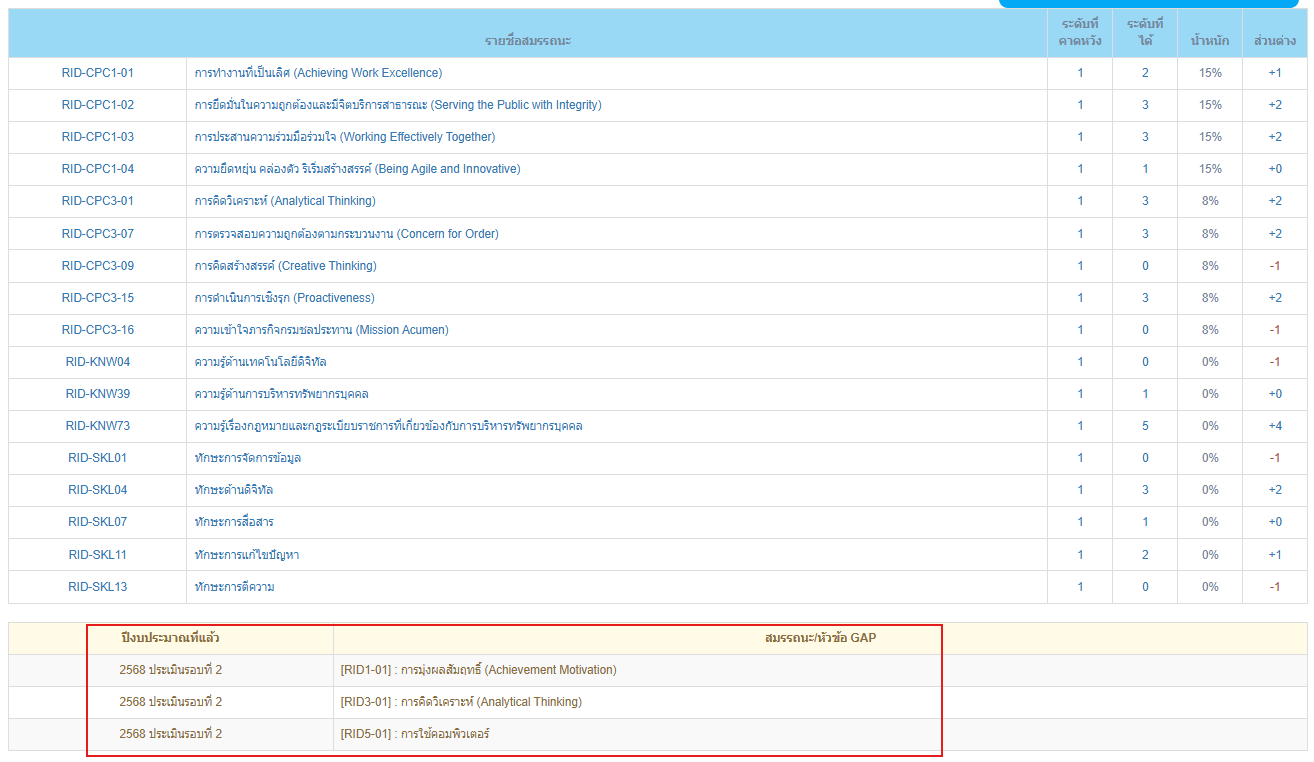The height and width of the screenshot is (762, 1314).
Task: Select the [RID5-01] การใช้คอมพิวเตอร์ GAP entry
Action: [x=415, y=734]
